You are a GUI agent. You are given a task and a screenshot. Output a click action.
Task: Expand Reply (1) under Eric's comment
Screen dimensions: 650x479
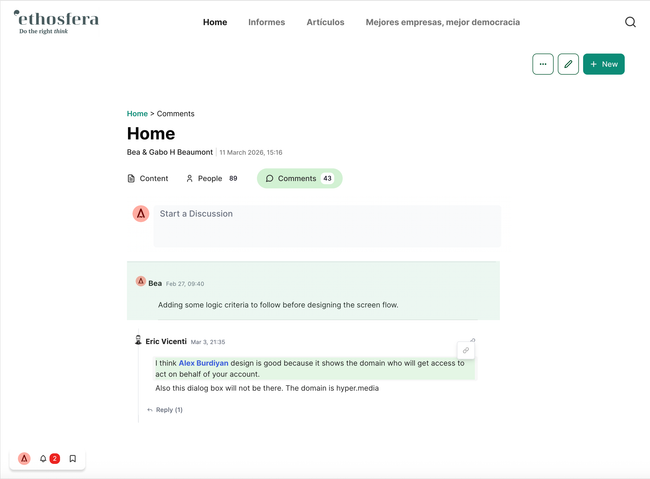click(165, 410)
